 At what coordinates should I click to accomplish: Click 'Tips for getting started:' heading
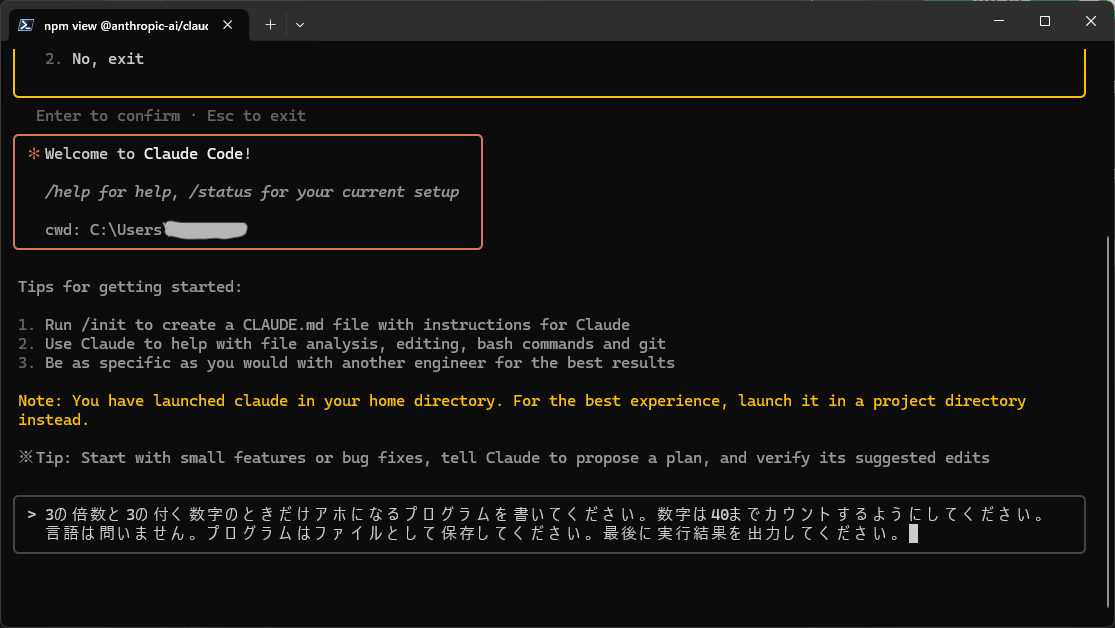pos(130,287)
